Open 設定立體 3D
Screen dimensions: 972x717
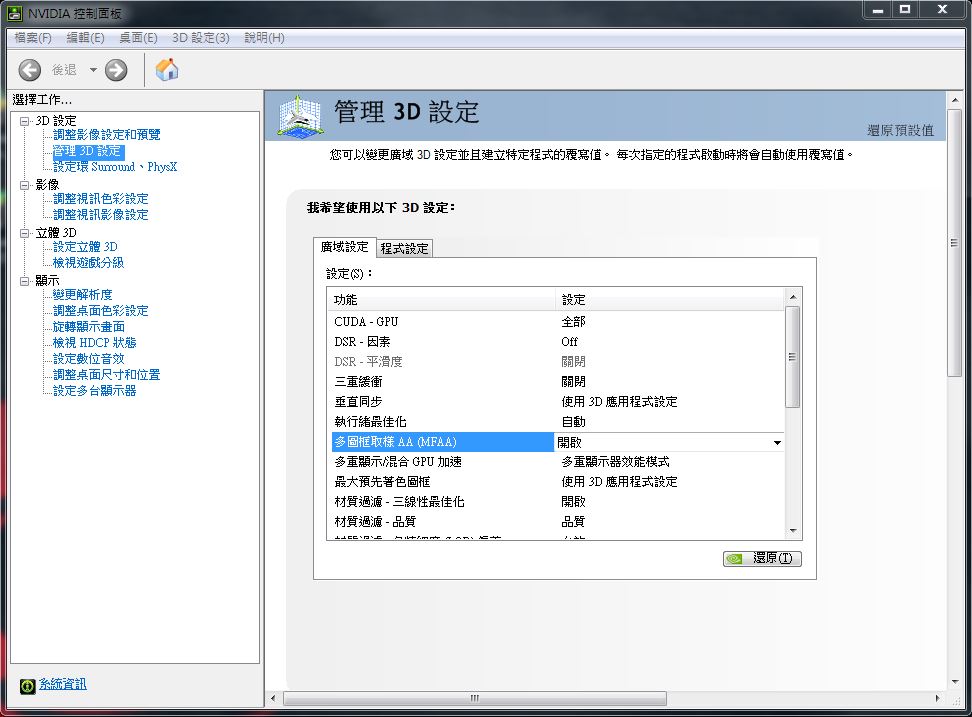point(85,247)
